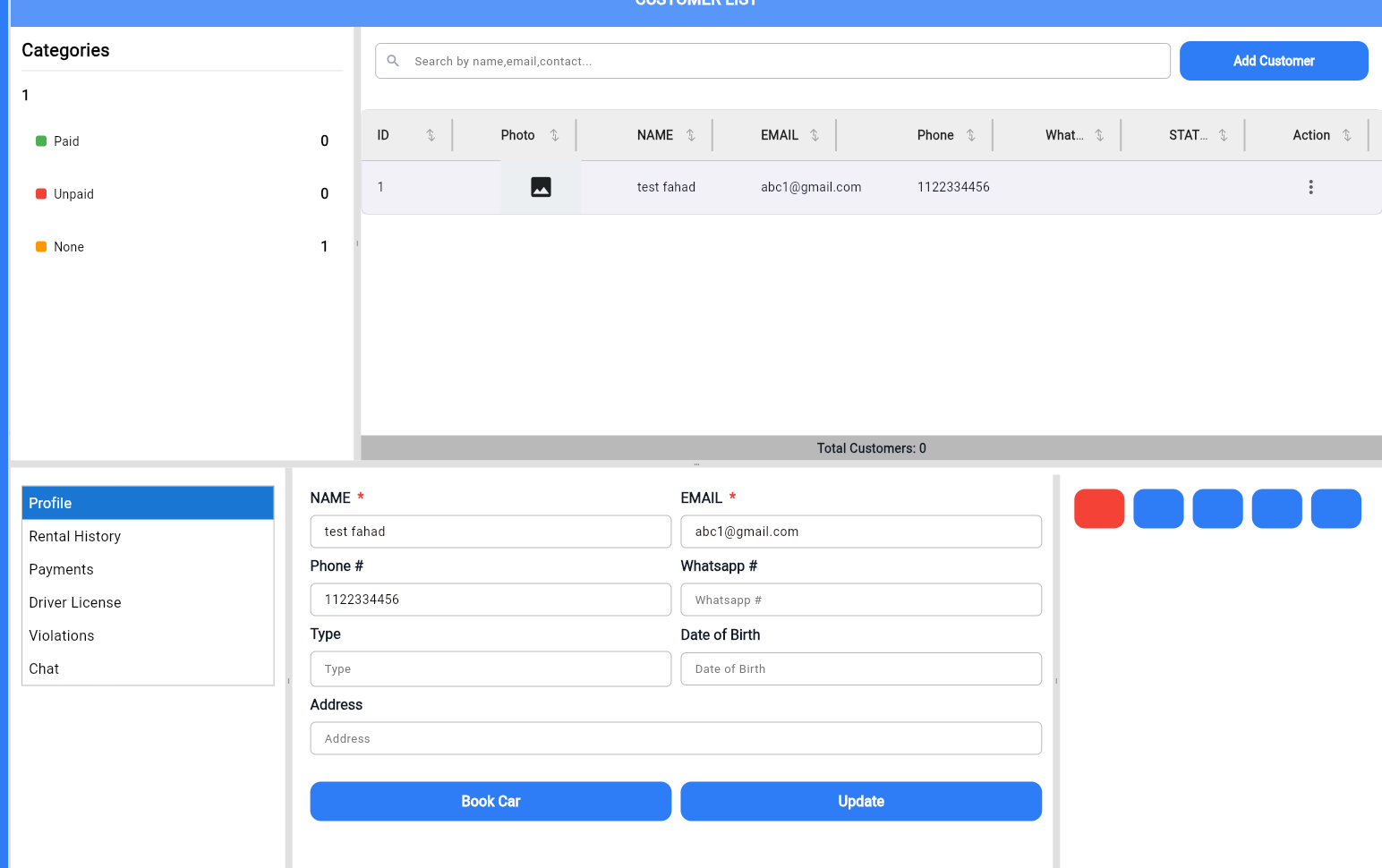Sort the table by the NAME column

click(x=690, y=135)
